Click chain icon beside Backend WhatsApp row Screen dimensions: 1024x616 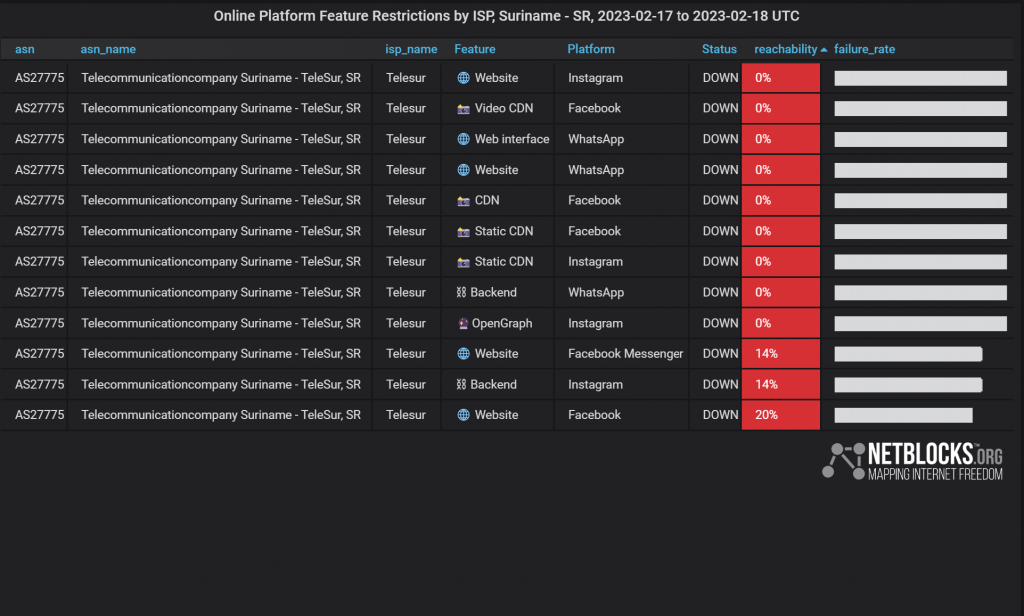click(461, 293)
